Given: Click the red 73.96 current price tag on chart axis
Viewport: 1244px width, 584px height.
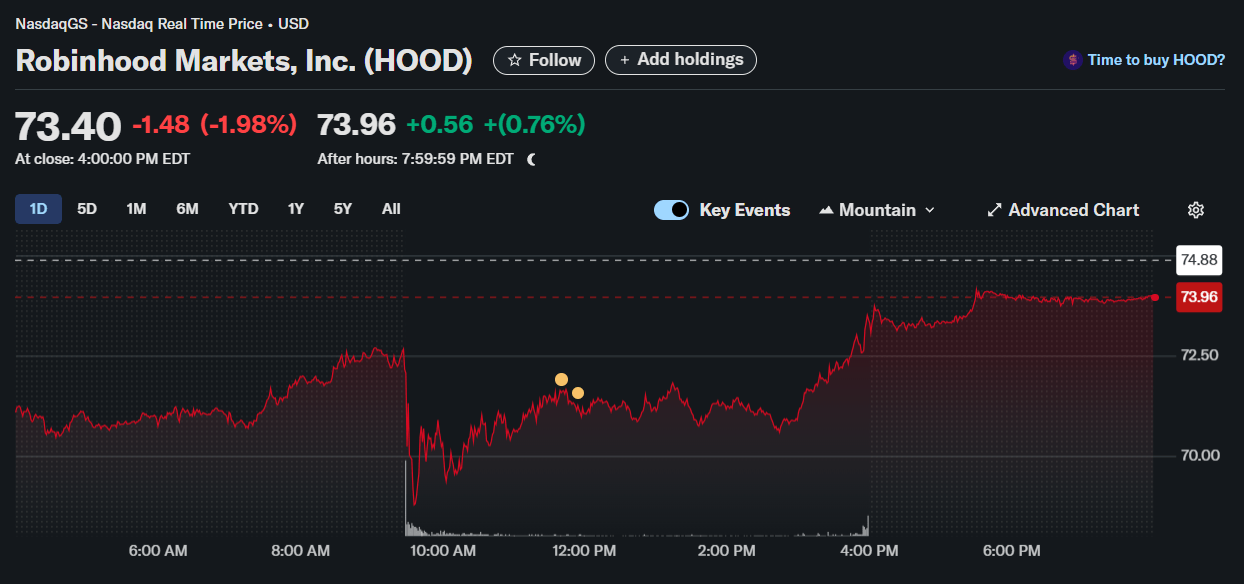Looking at the screenshot, I should coord(1199,297).
